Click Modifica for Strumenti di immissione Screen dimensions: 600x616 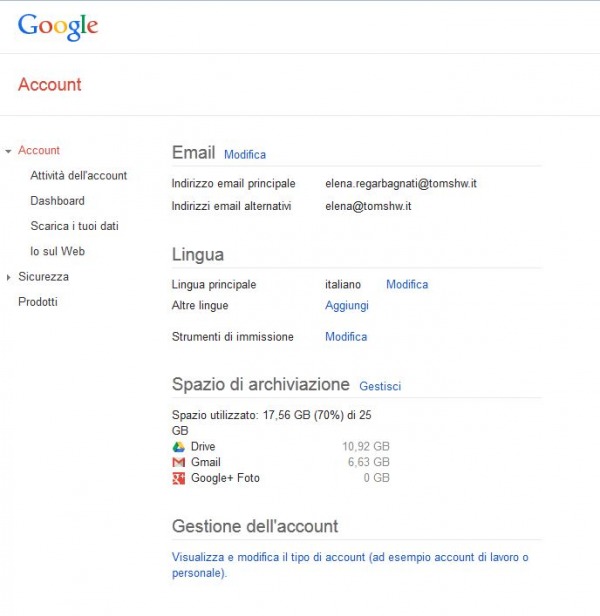click(x=346, y=336)
